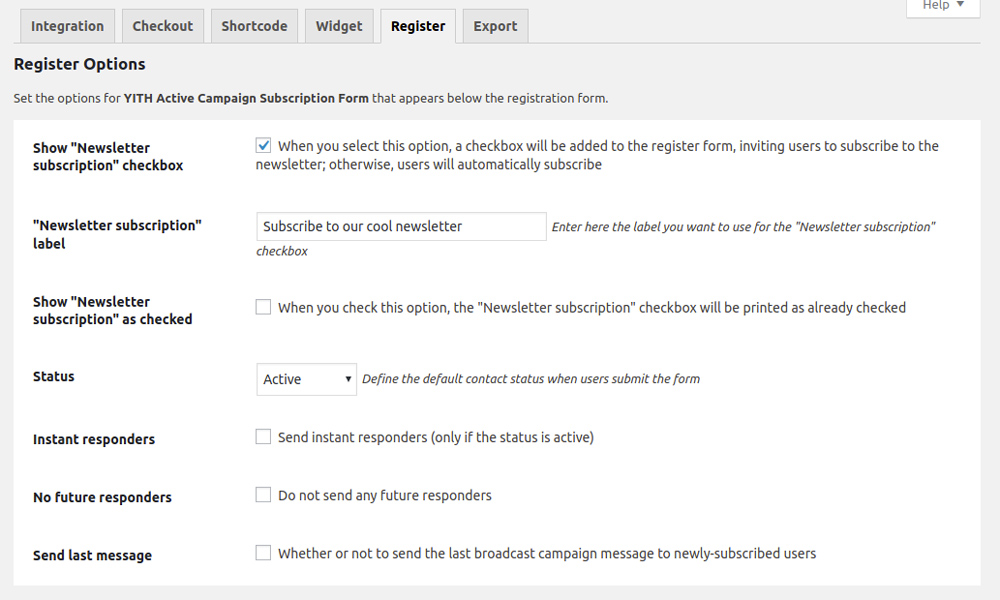This screenshot has width=1000, height=600.
Task: Expand the Help dropdown panel
Action: [943, 6]
